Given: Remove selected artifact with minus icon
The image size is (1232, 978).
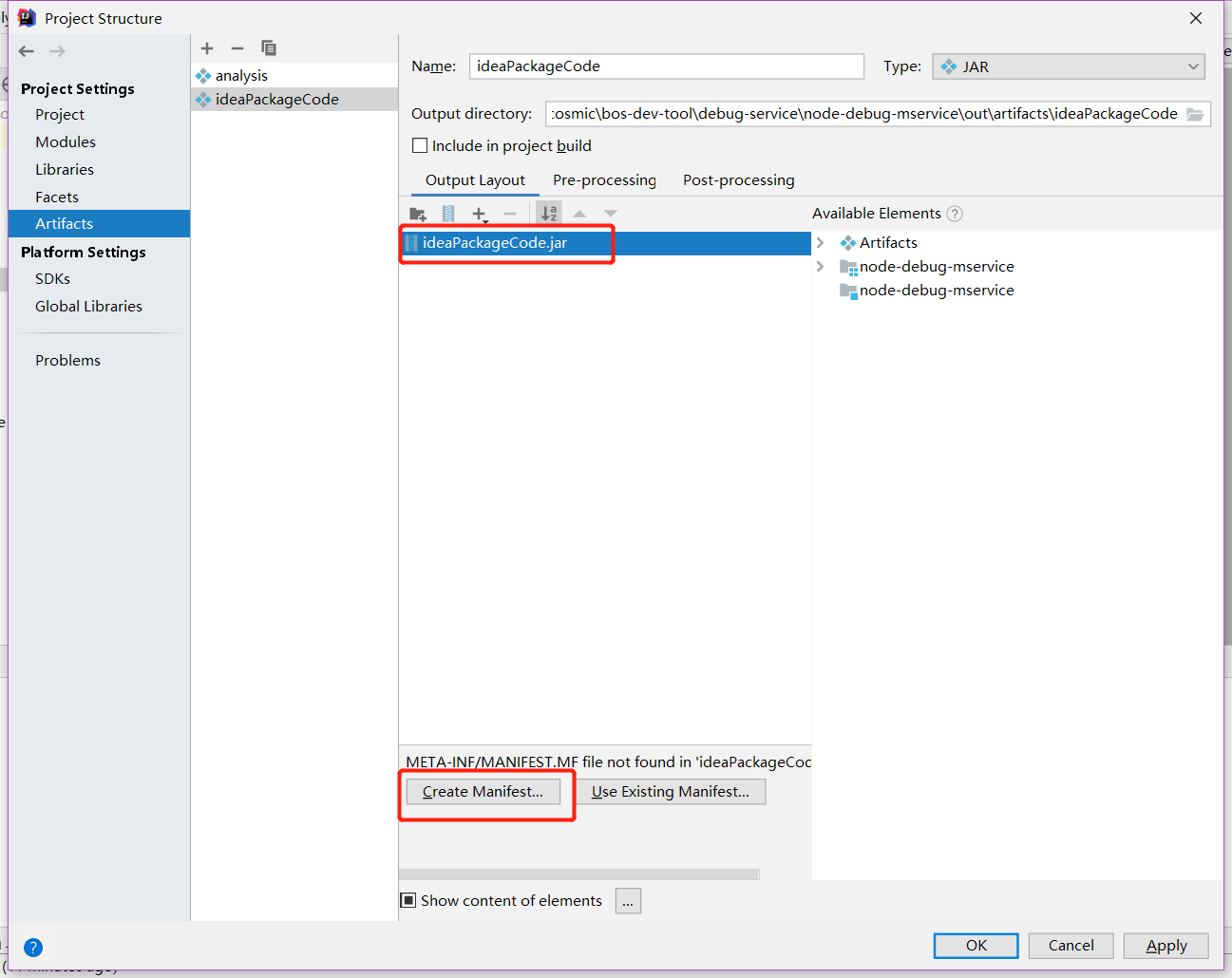Looking at the screenshot, I should pos(237,48).
